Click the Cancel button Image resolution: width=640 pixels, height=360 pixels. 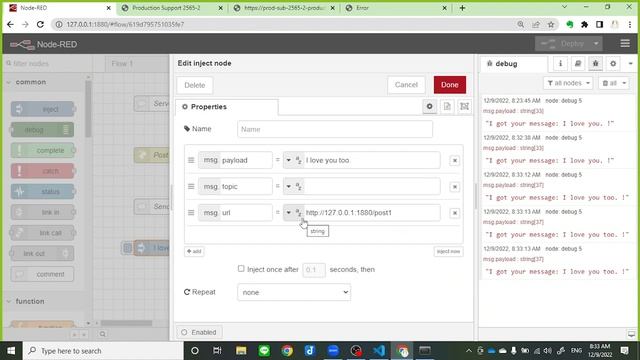coord(406,85)
